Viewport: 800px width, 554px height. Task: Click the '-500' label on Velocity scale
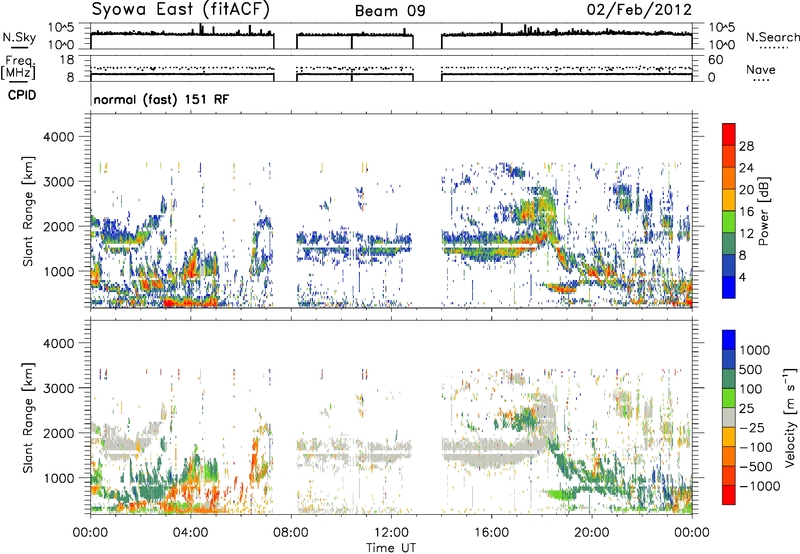[x=755, y=466]
